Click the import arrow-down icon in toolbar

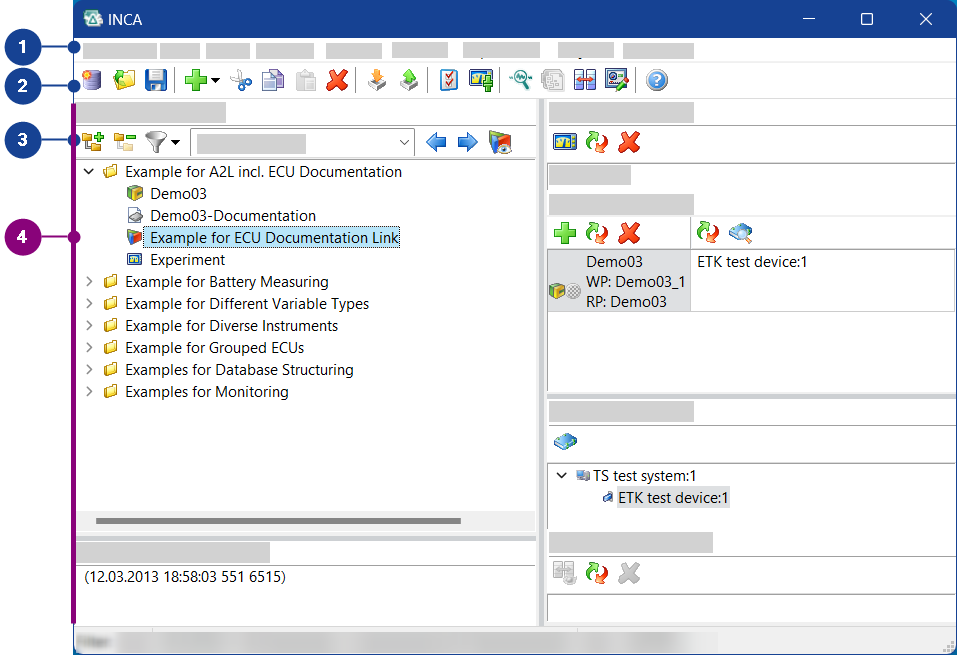tap(377, 81)
